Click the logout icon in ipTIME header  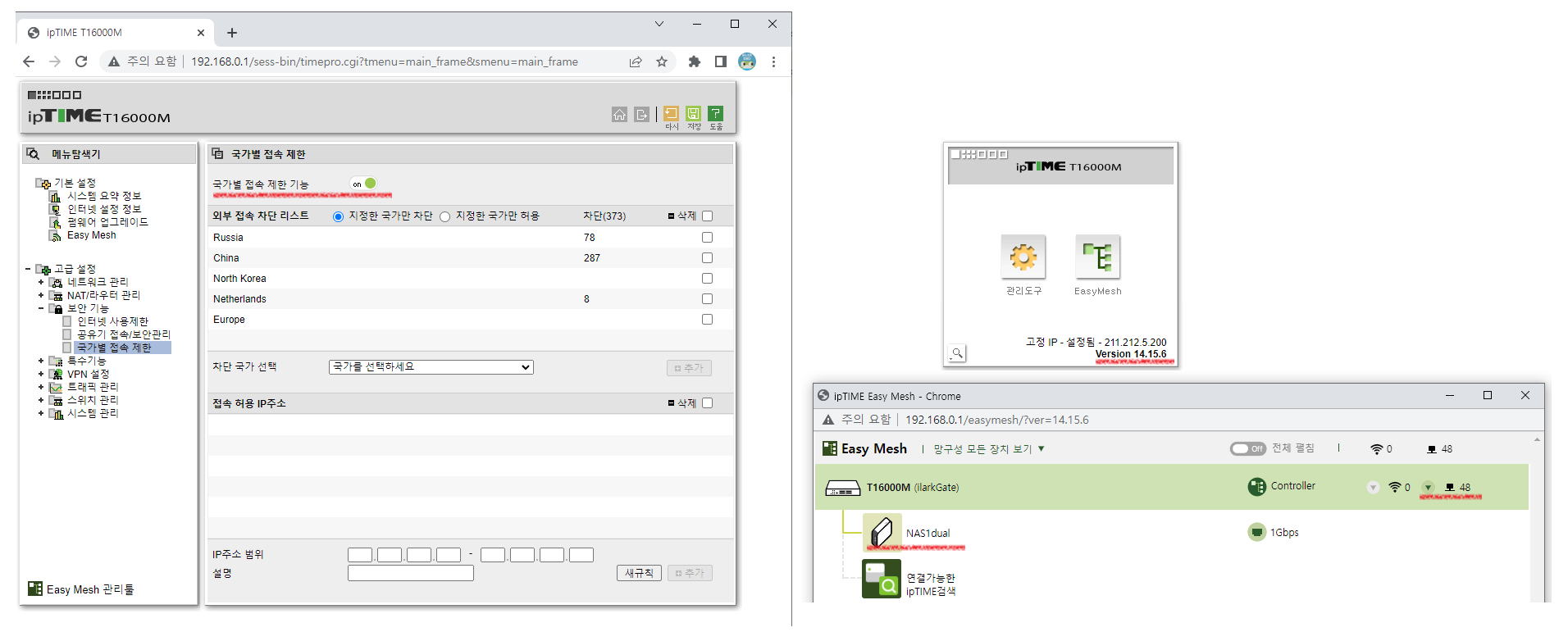point(641,115)
